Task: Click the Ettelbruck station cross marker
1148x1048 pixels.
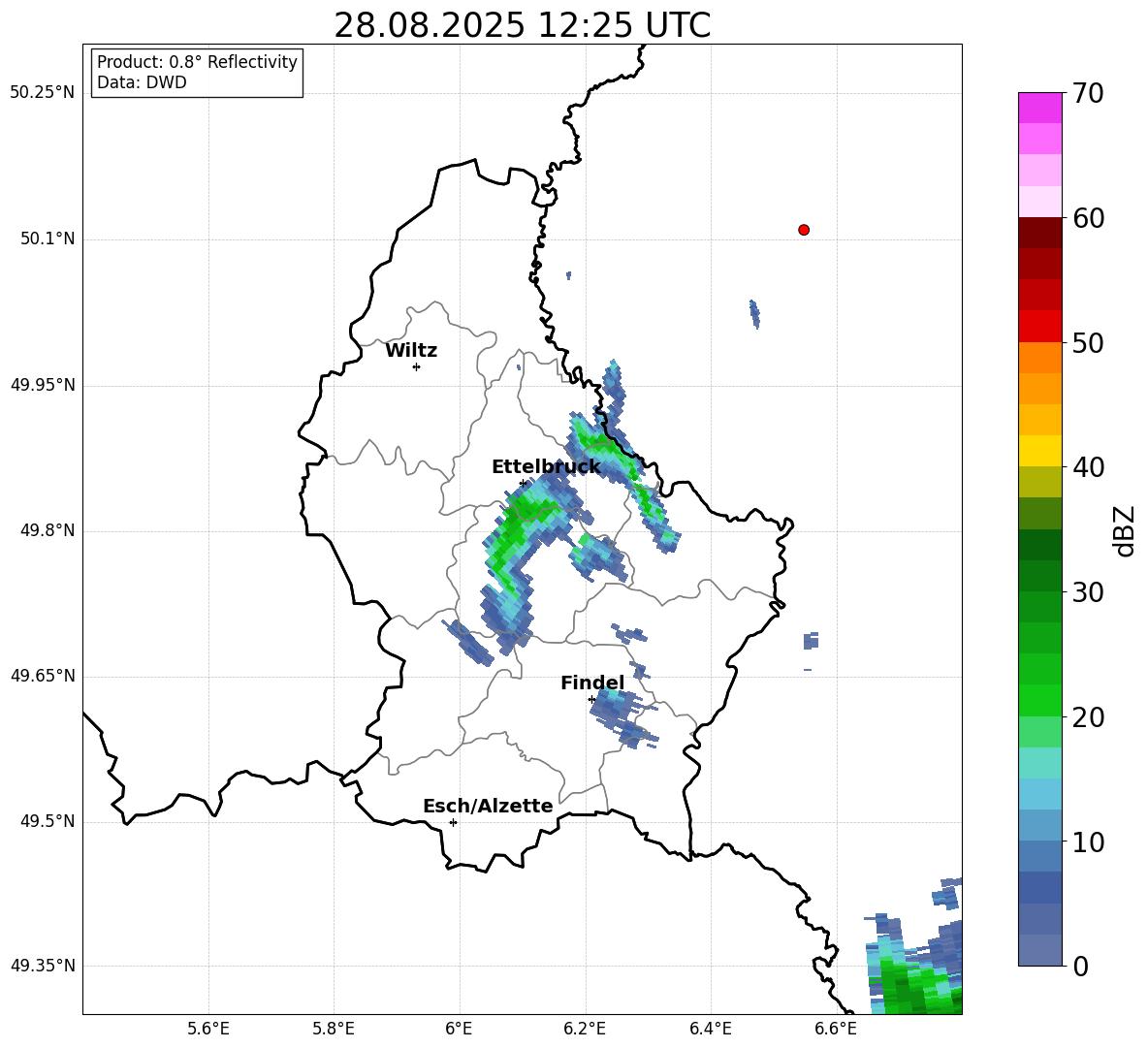Action: click(523, 484)
